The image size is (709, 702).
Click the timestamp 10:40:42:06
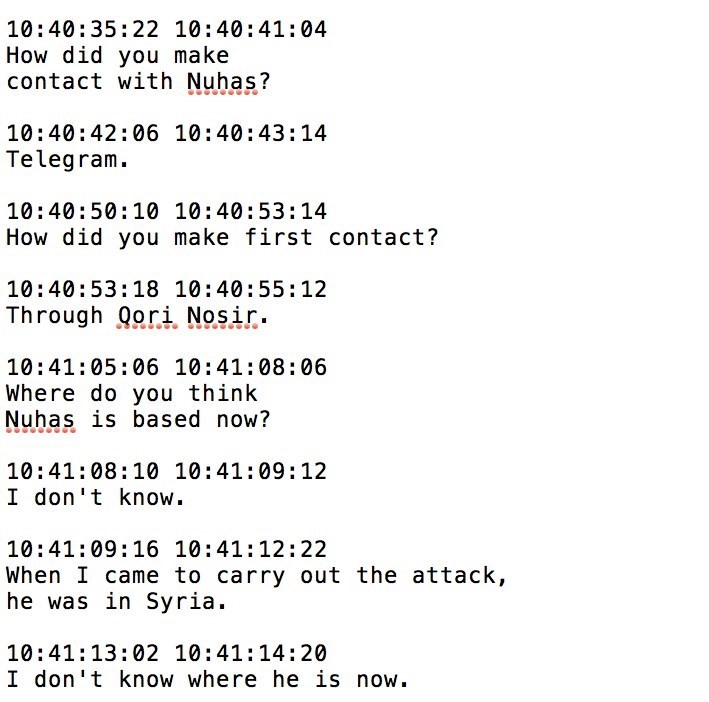click(82, 133)
